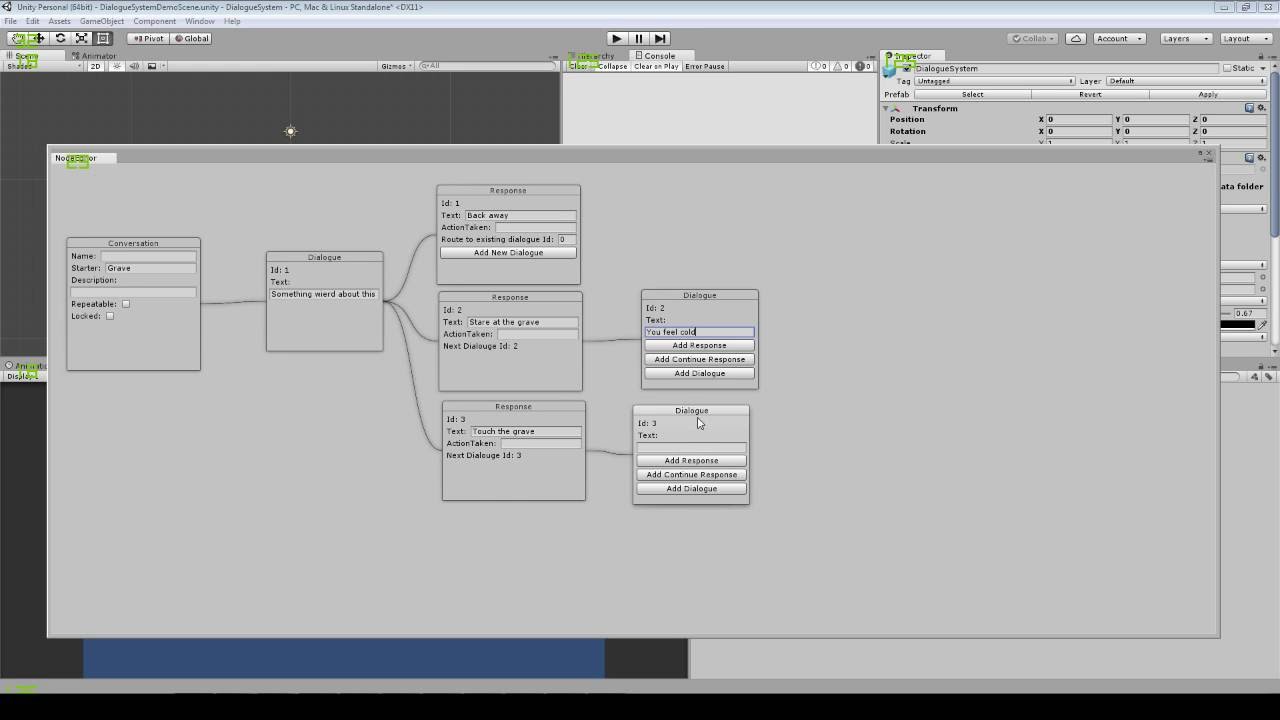Open the Layers dropdown
The width and height of the screenshot is (1280, 720).
(x=1185, y=38)
